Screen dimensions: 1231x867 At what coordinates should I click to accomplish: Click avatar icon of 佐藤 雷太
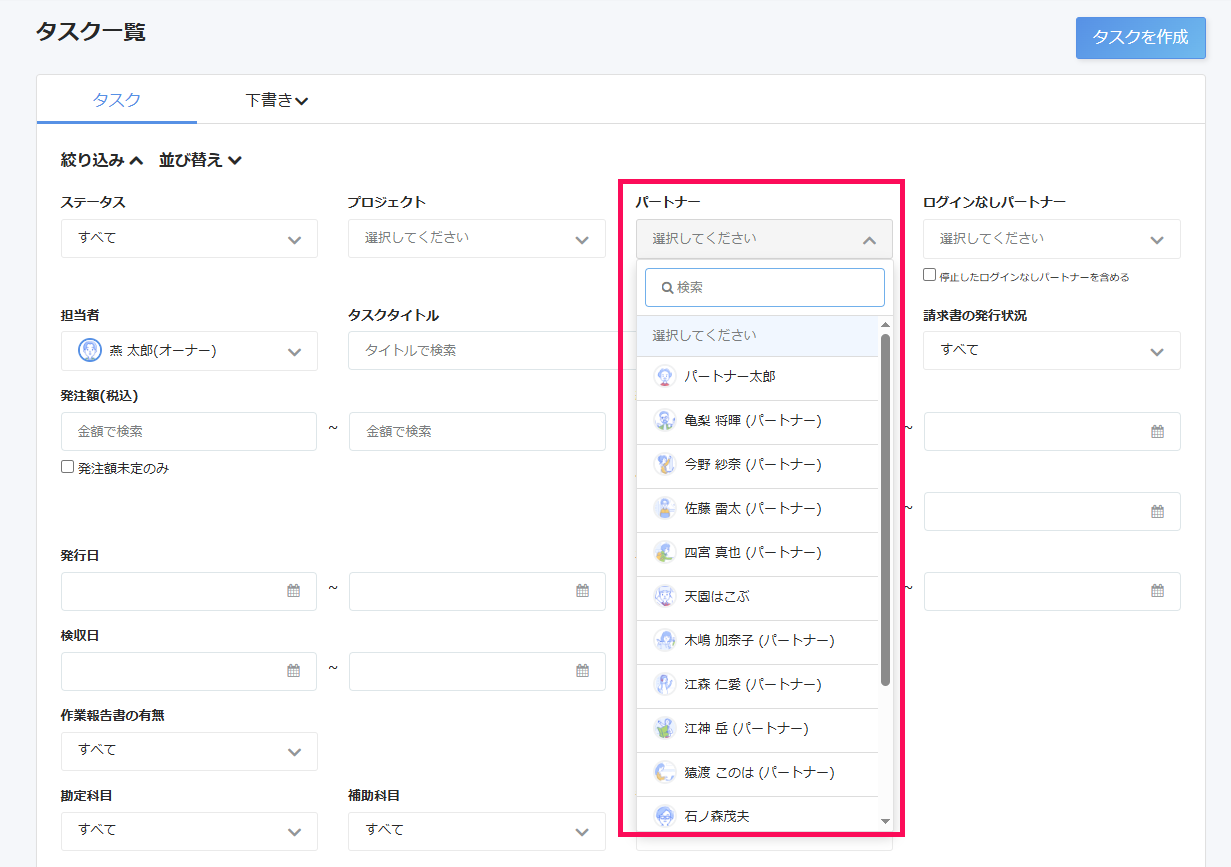665,509
